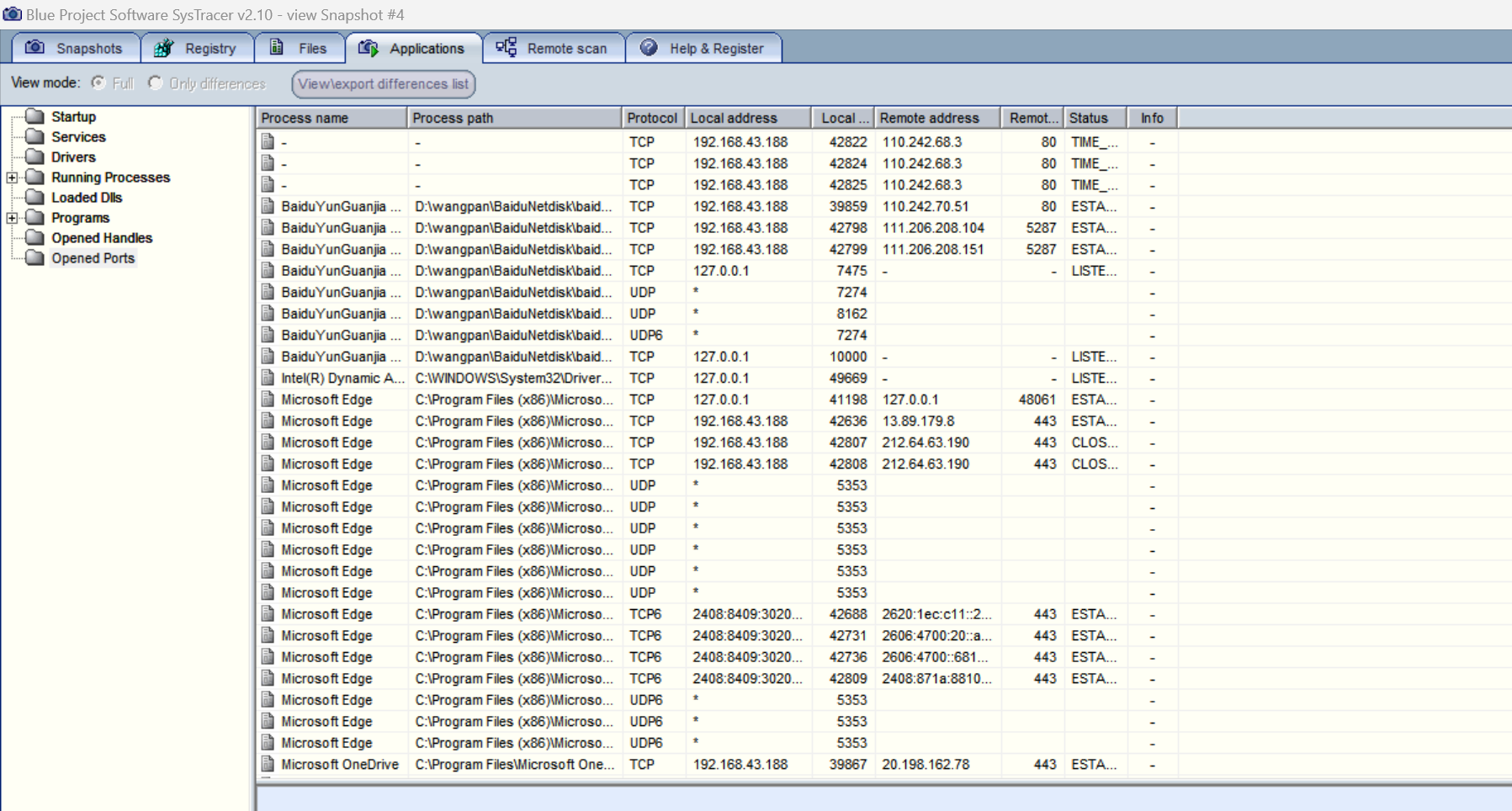Switch to the Applications tab

[x=413, y=48]
